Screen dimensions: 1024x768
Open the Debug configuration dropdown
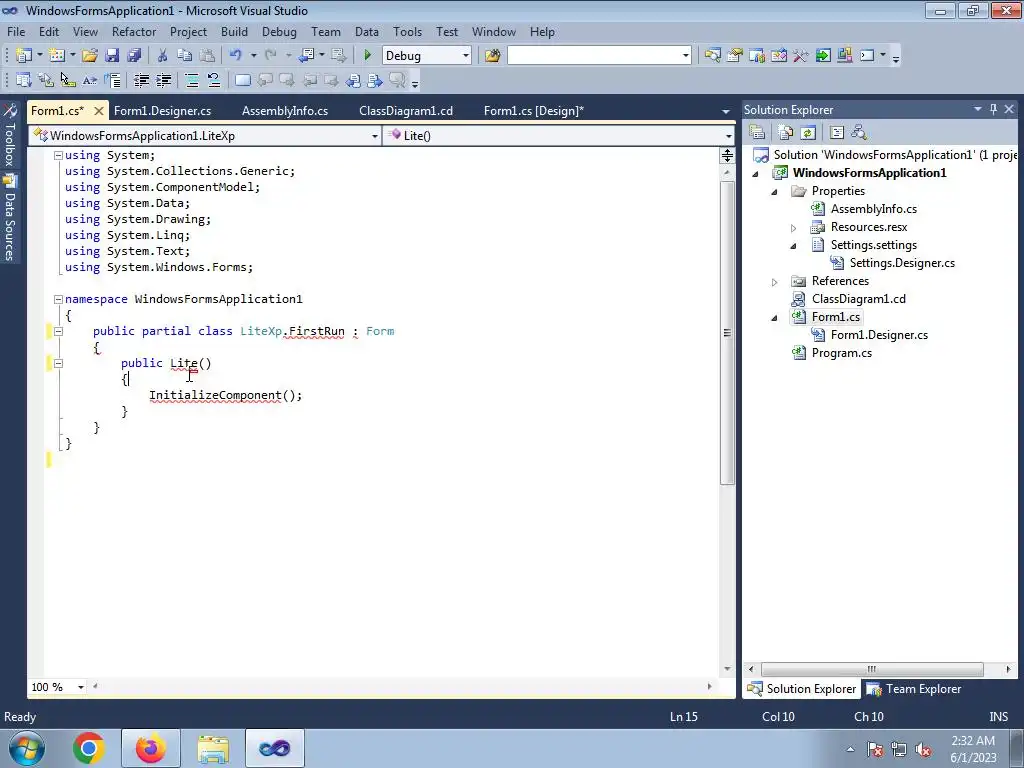(466, 56)
